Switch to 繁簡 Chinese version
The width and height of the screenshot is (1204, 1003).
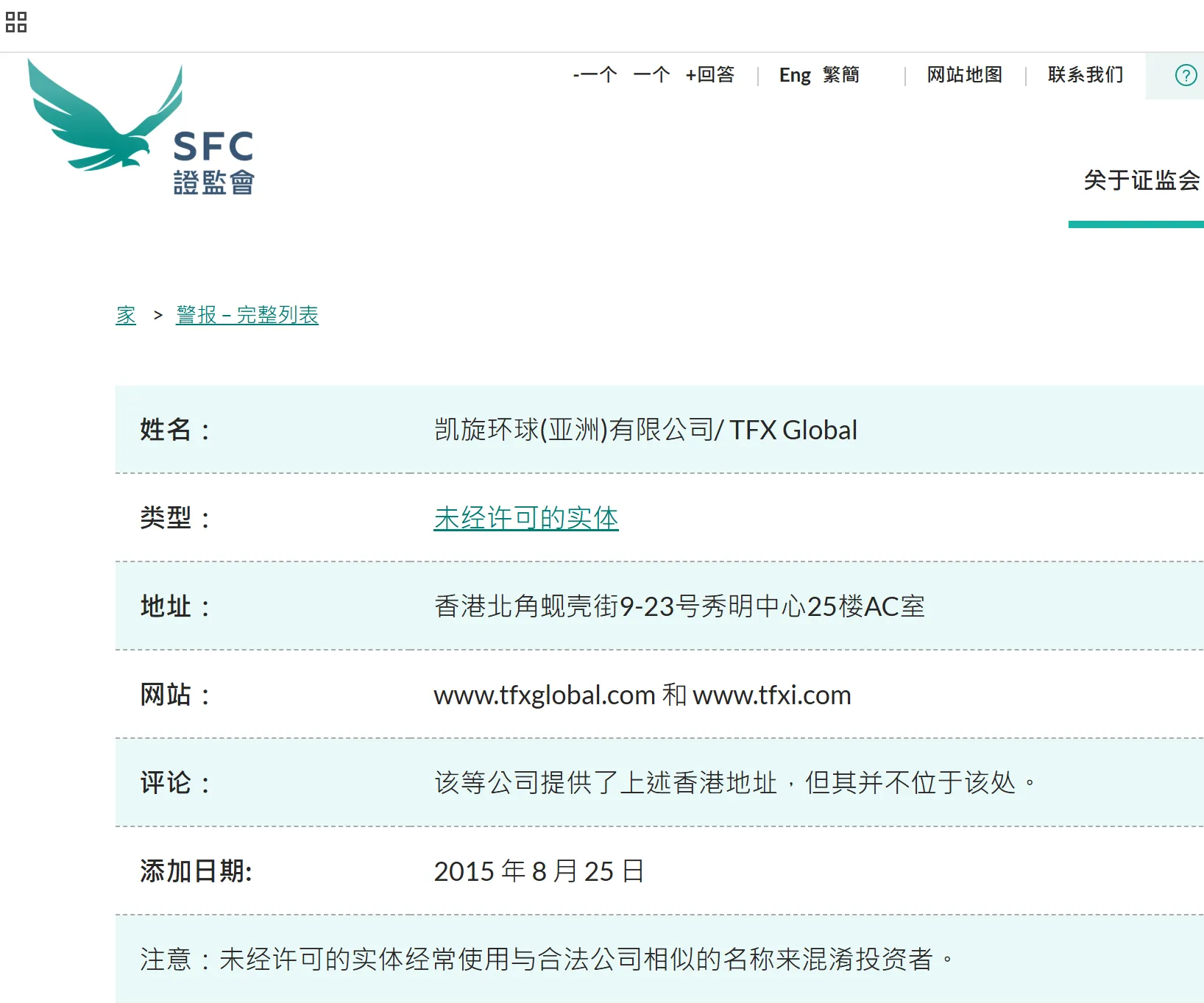click(x=841, y=74)
